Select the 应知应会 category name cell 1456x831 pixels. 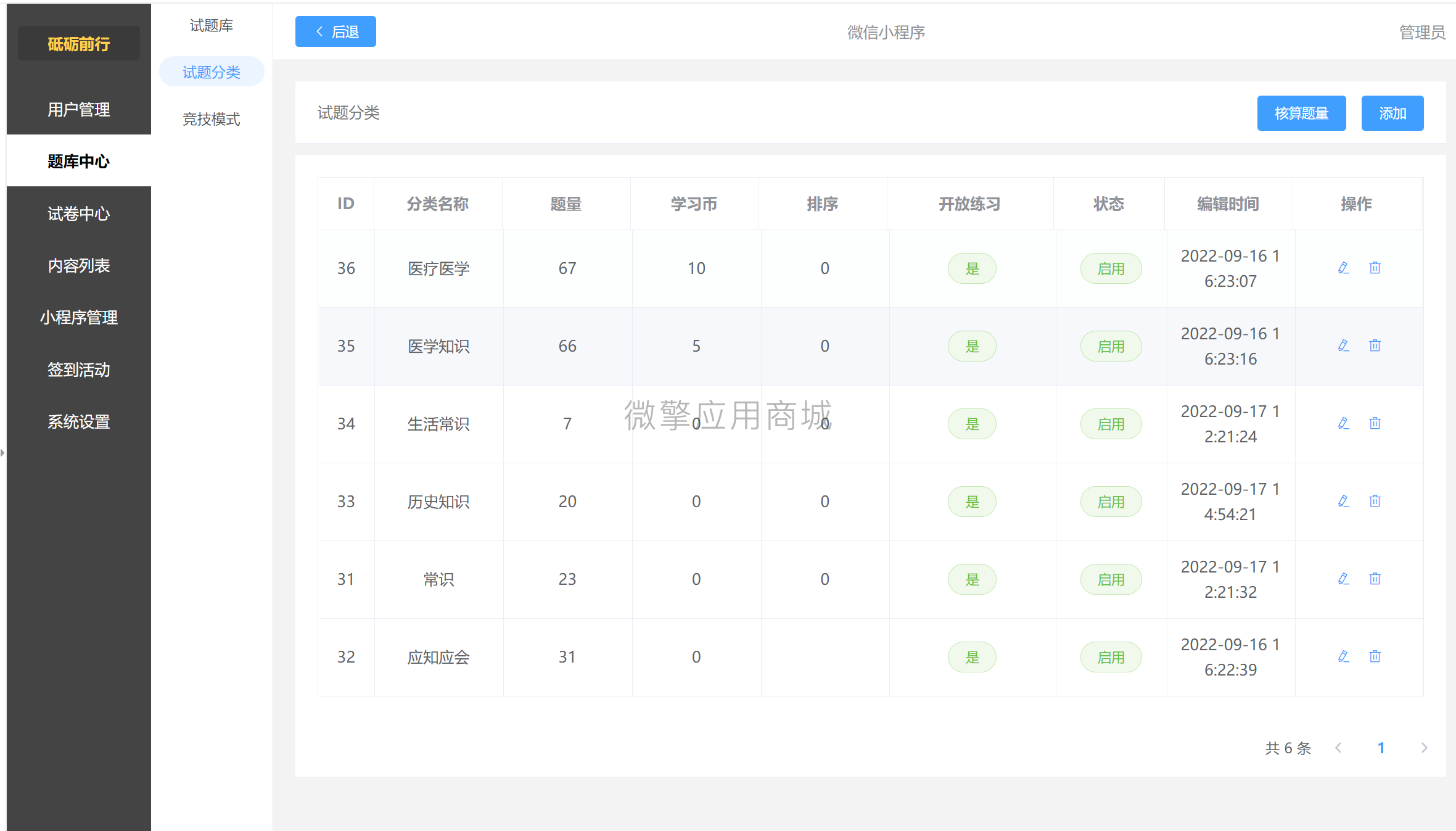(x=438, y=657)
